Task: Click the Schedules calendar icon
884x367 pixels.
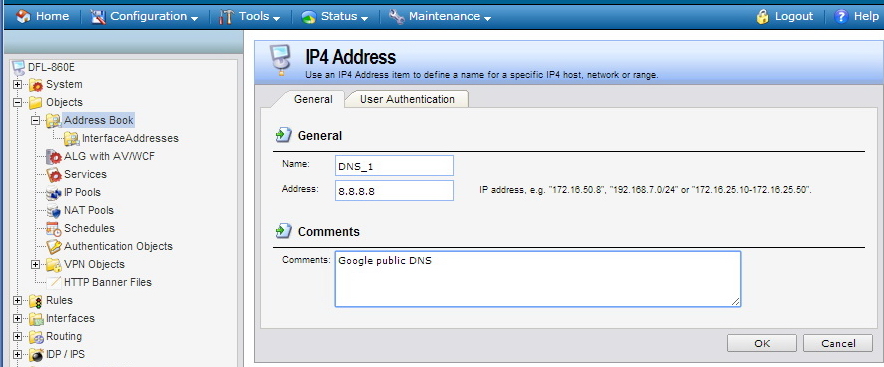Action: 54,228
